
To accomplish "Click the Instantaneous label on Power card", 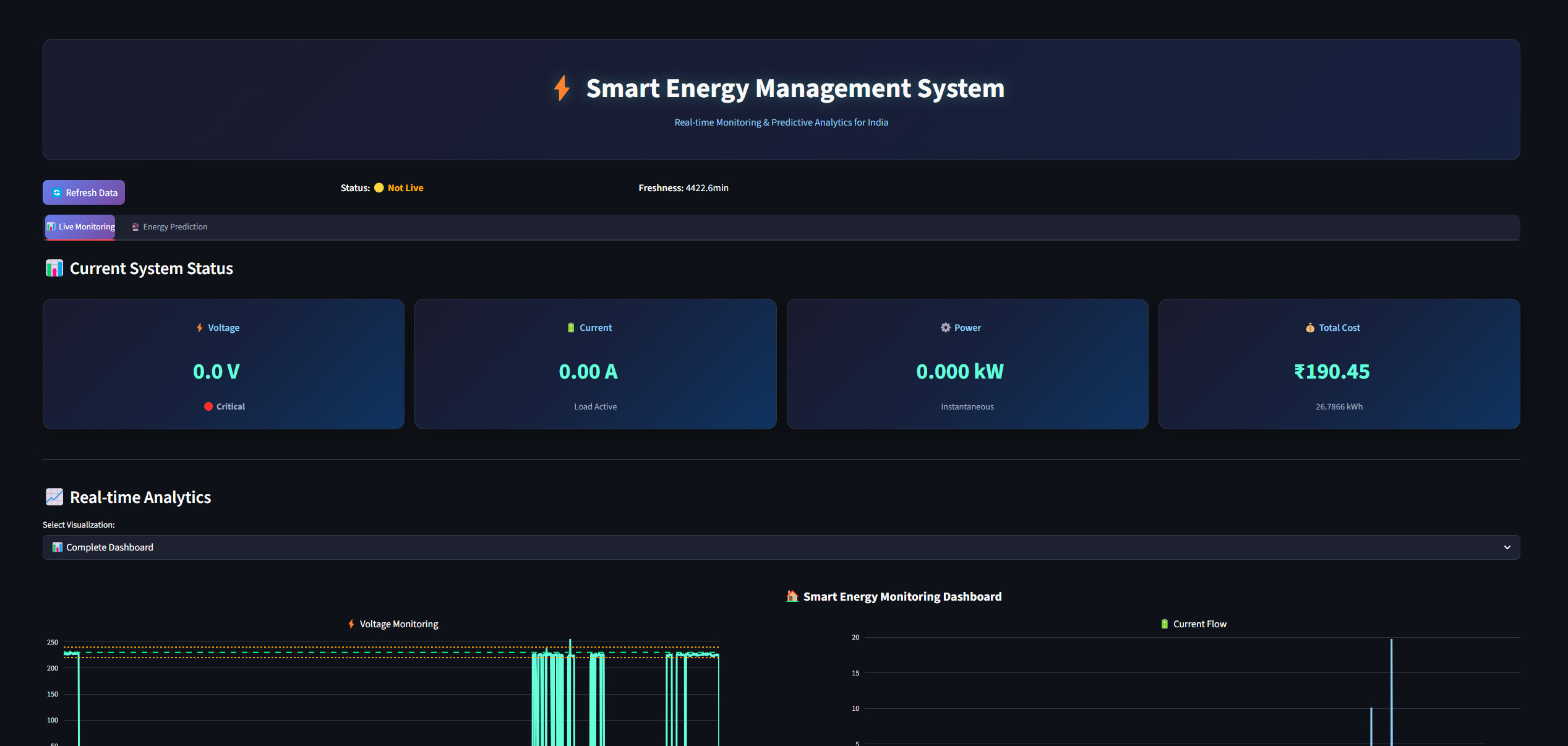I will 967,406.
